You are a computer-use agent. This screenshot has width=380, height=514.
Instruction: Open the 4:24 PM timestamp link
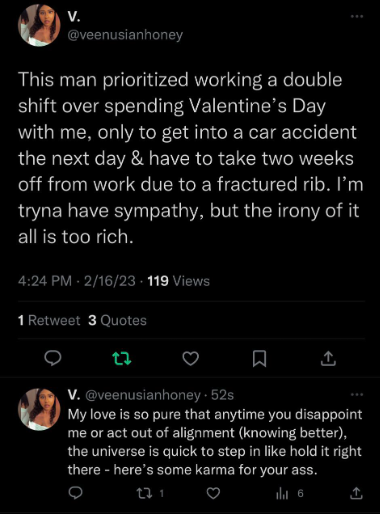[x=45, y=281]
